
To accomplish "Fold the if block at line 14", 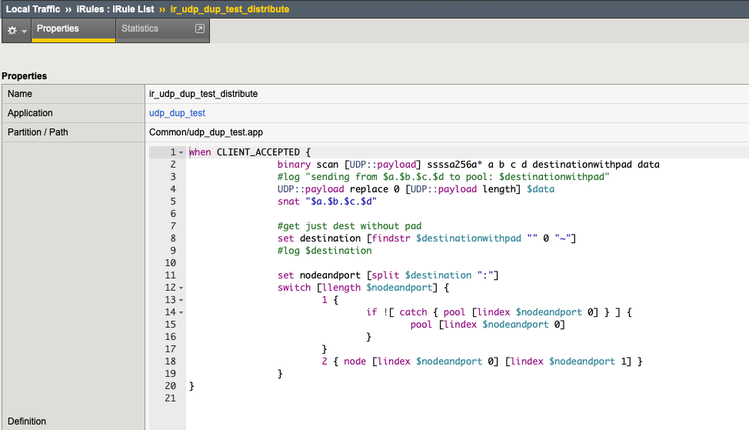I will coord(181,312).
